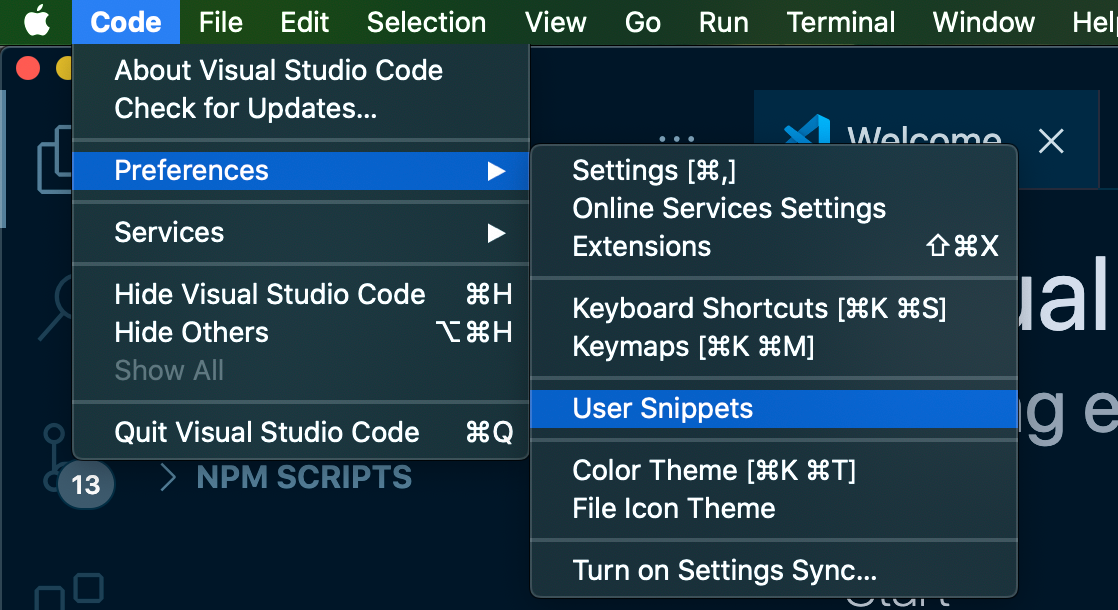1118x610 pixels.
Task: Open the Extensions squares icon in activity bar
Action: pos(69,591)
